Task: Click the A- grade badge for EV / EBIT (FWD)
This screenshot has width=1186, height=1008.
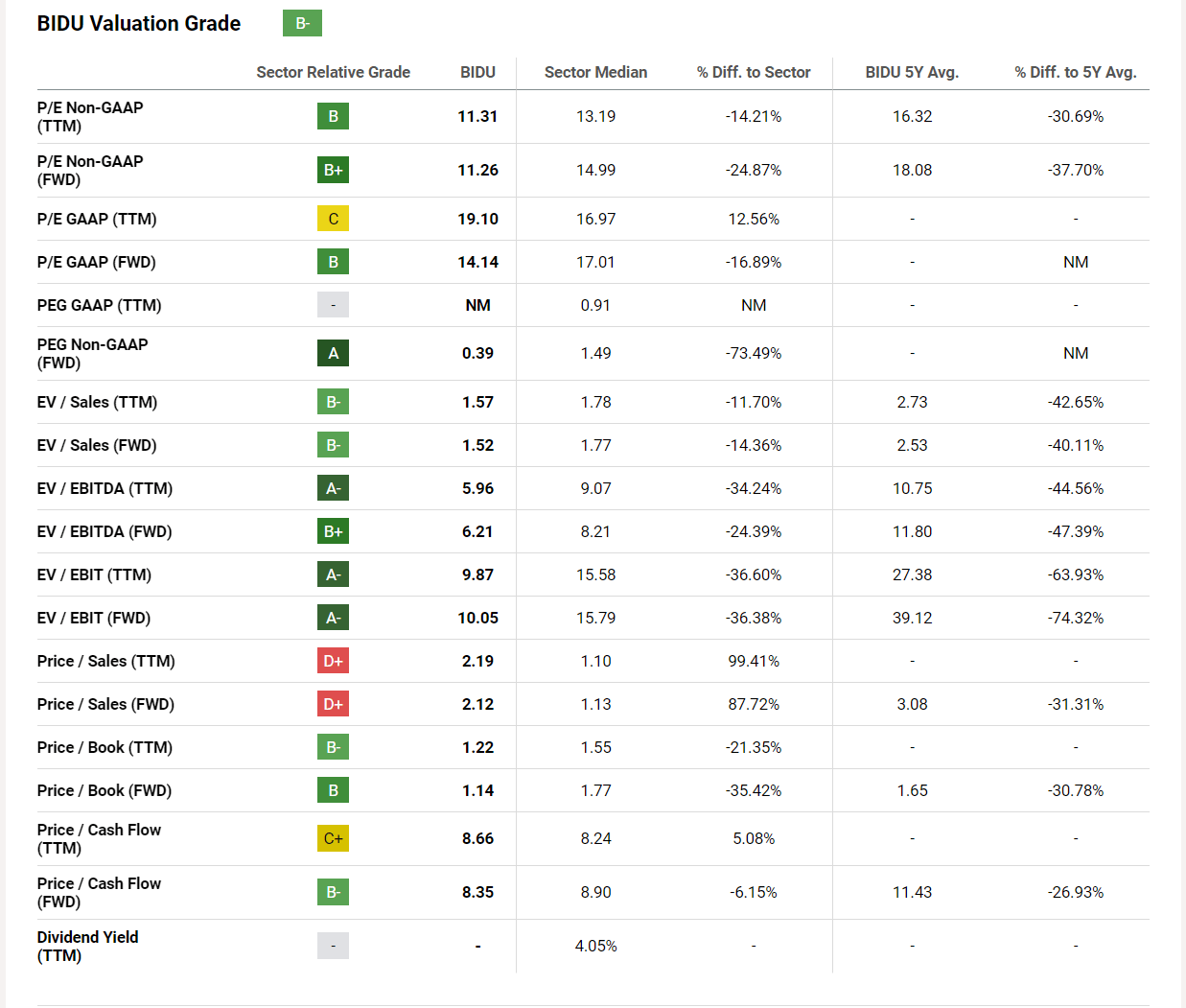Action: (x=333, y=618)
